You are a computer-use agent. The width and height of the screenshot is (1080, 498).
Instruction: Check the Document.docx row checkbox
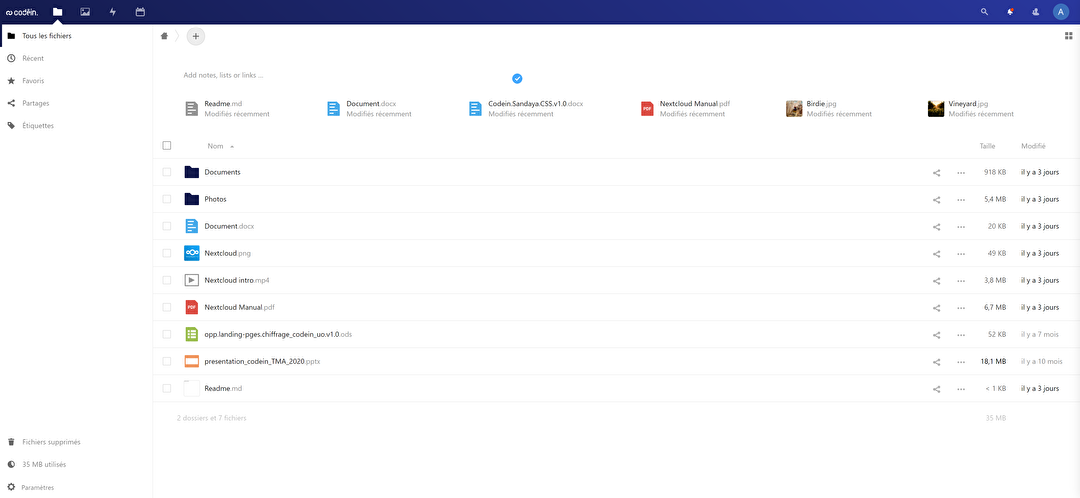point(167,226)
